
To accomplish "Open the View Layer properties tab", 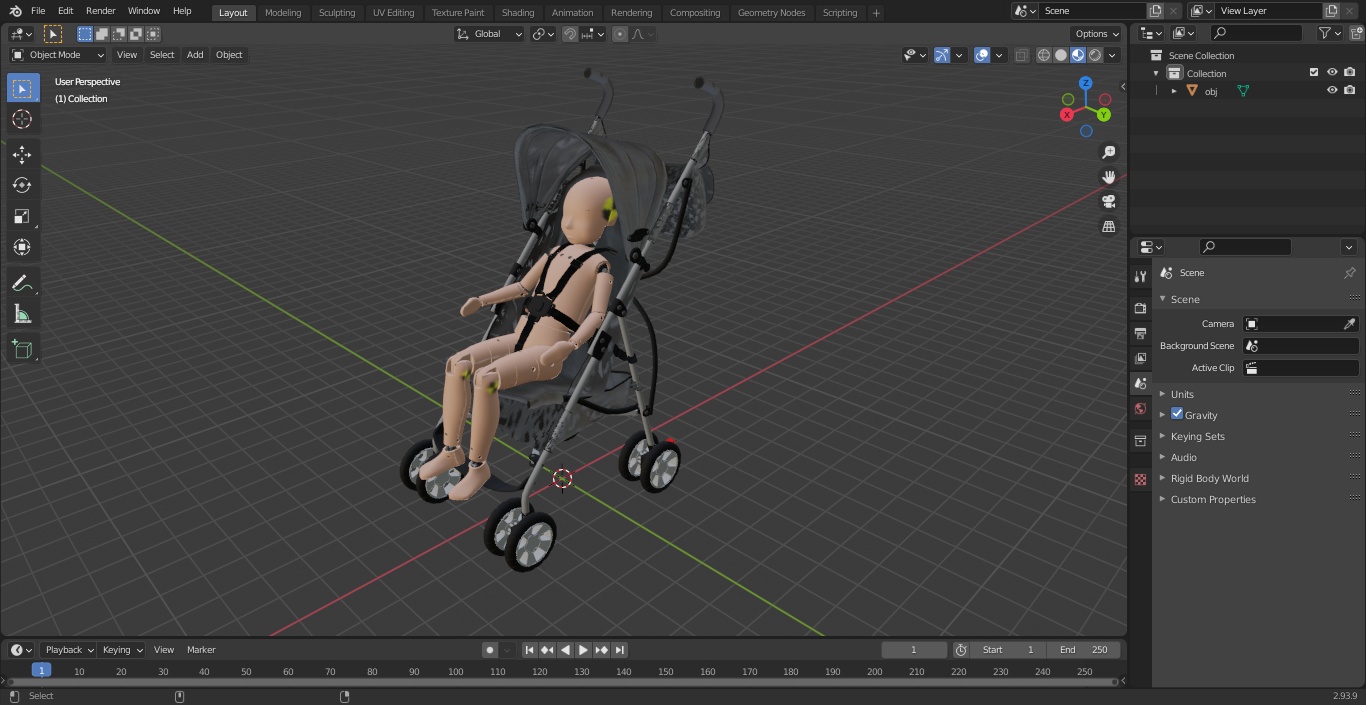I will (1140, 358).
